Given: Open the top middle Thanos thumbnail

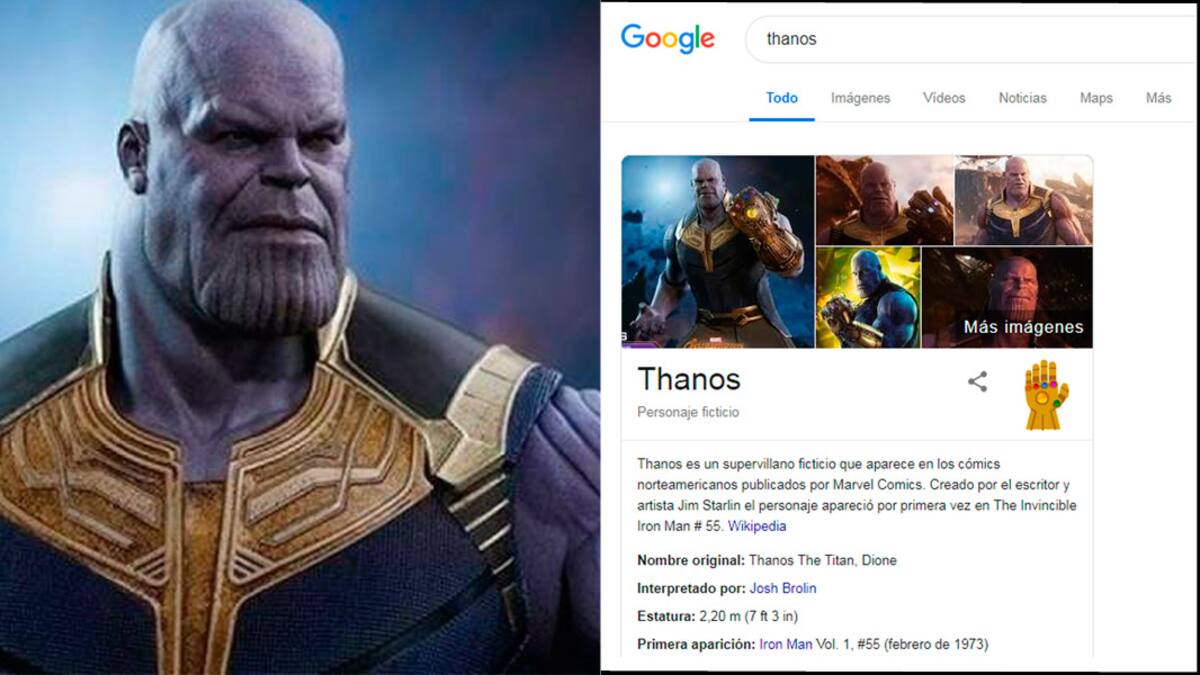Looking at the screenshot, I should click(884, 200).
